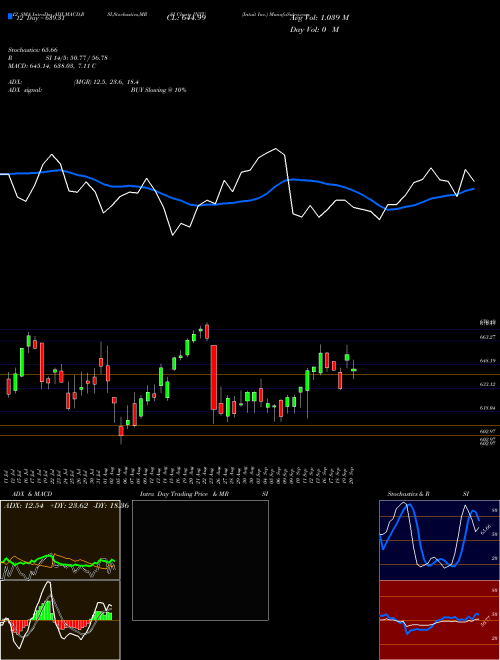Viewport: 500px width, 660px height.
Task: Click the 663.27 price axis label
Action: tap(487, 337)
